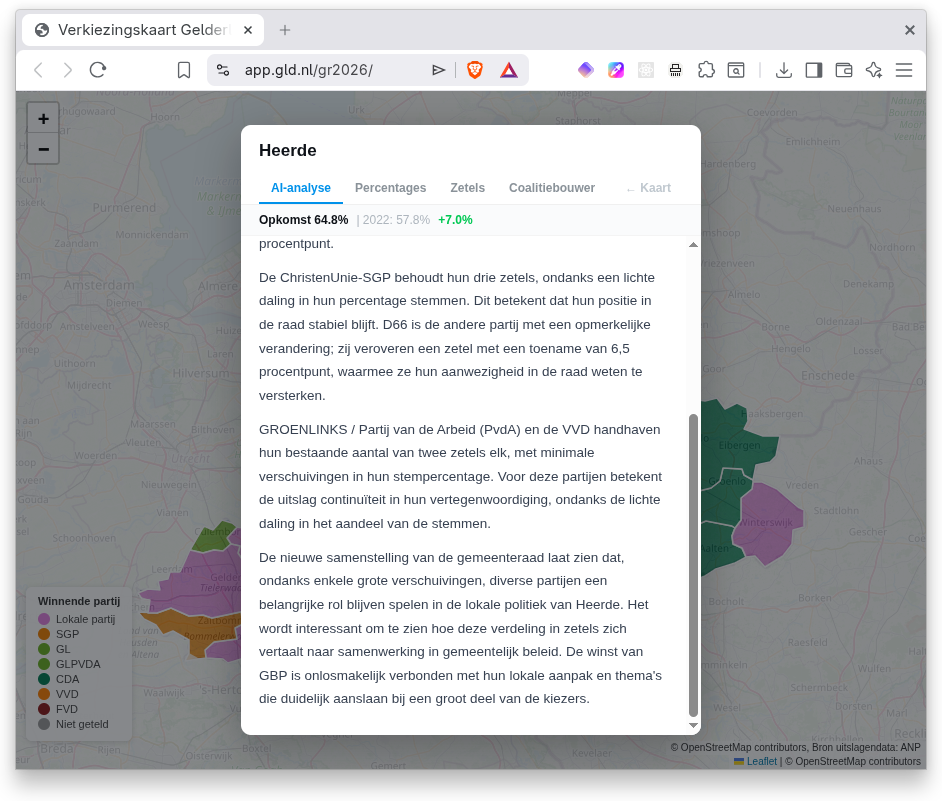Open the downloads icon in the toolbar
942x801 pixels.
784,70
